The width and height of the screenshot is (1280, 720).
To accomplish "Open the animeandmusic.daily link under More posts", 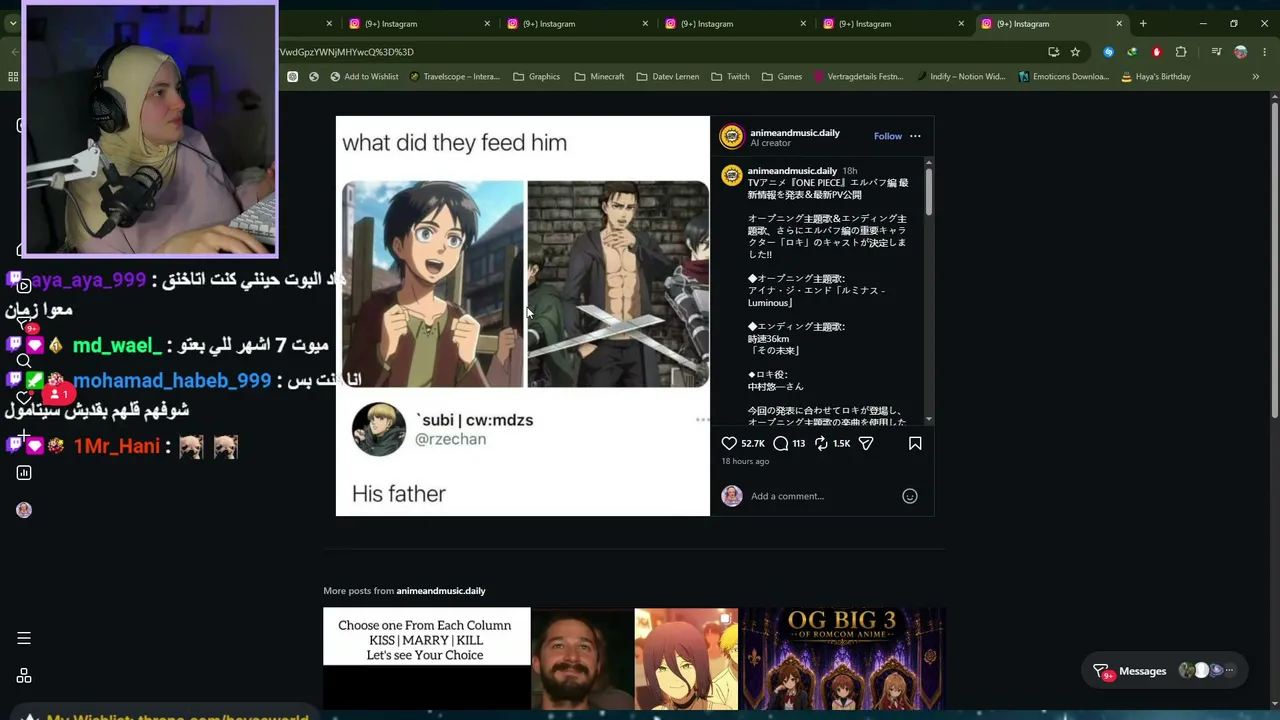I will pyautogui.click(x=441, y=591).
